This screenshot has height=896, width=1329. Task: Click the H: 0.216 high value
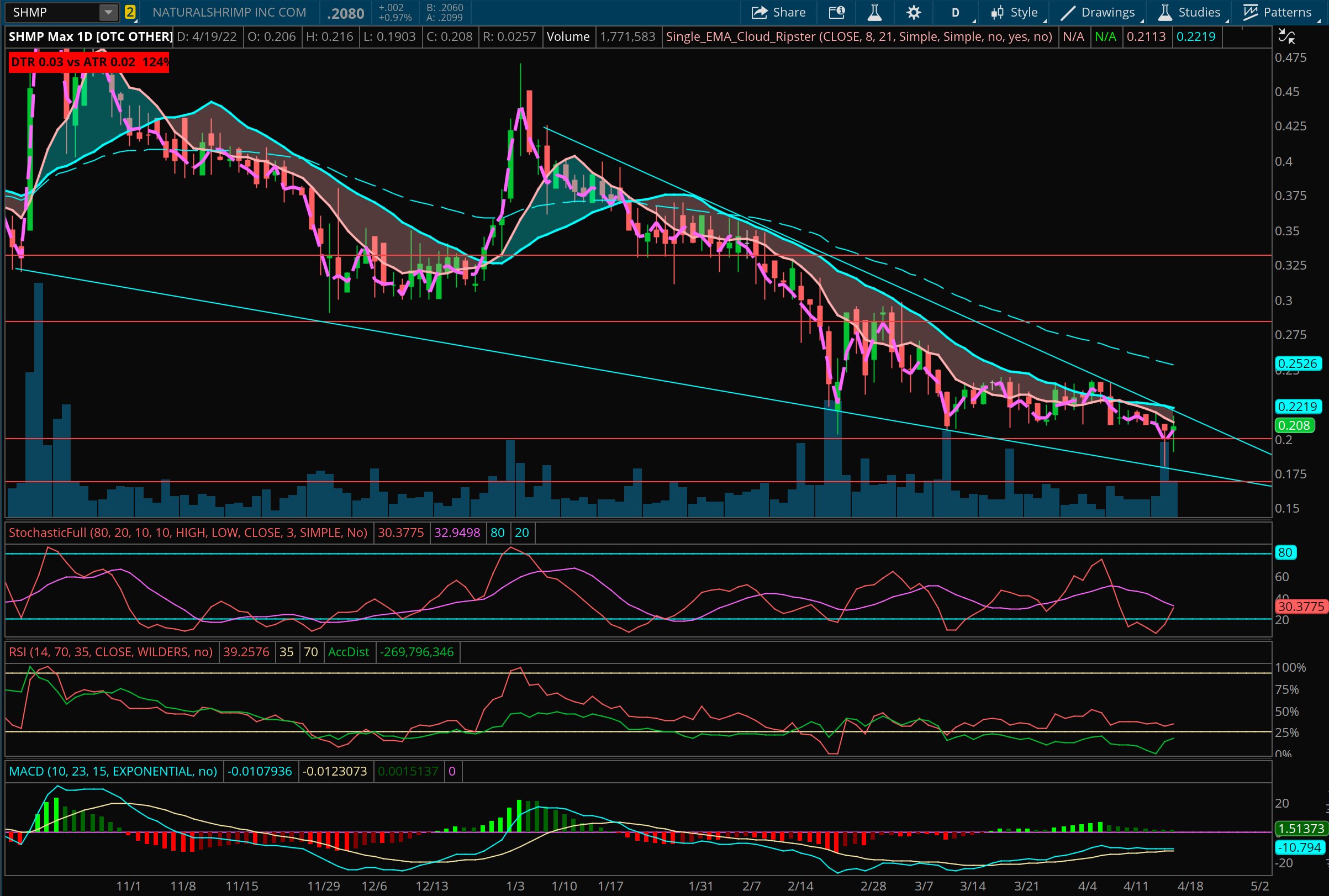point(330,36)
